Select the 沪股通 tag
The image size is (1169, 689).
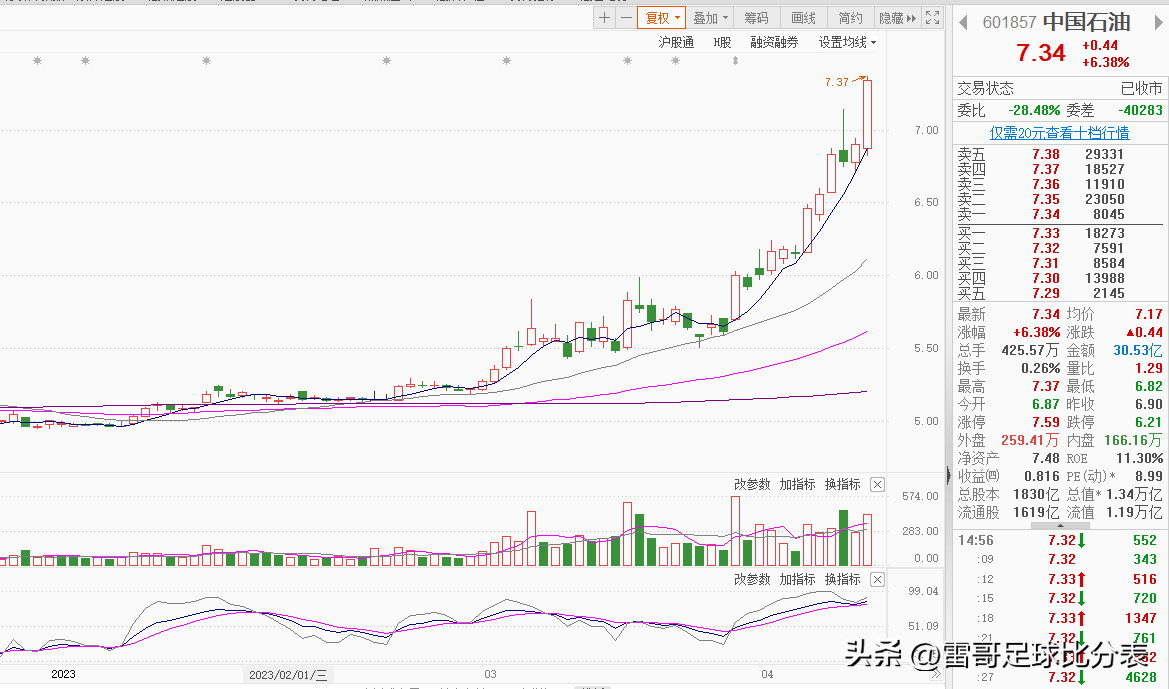(676, 43)
